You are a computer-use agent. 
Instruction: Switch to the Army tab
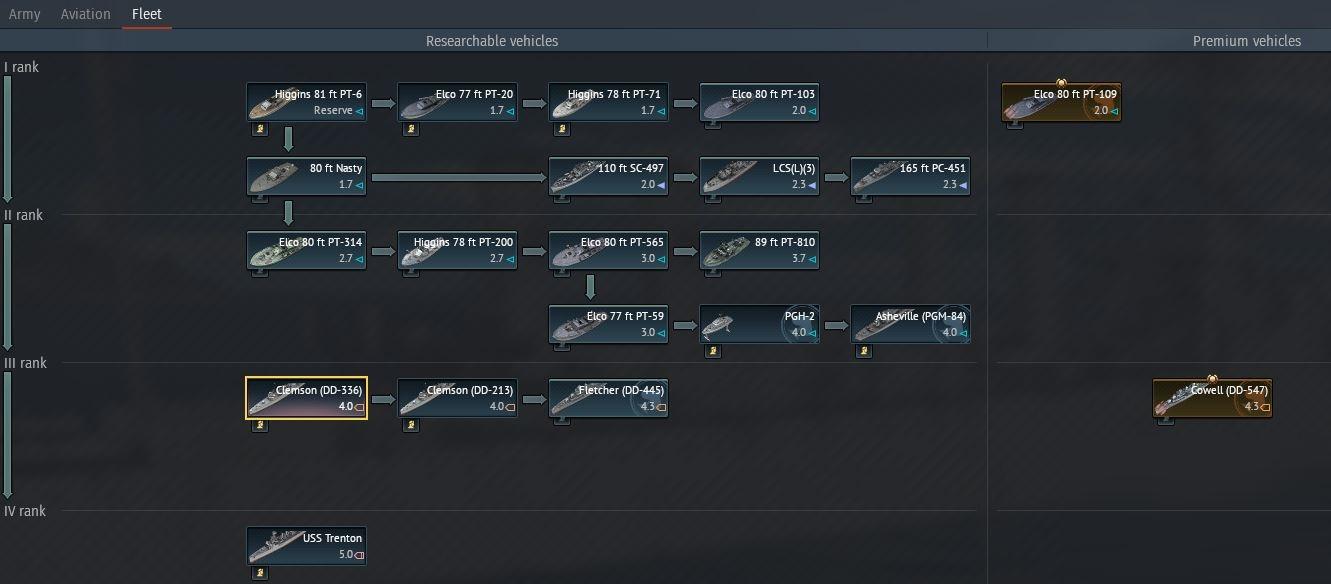[24, 13]
